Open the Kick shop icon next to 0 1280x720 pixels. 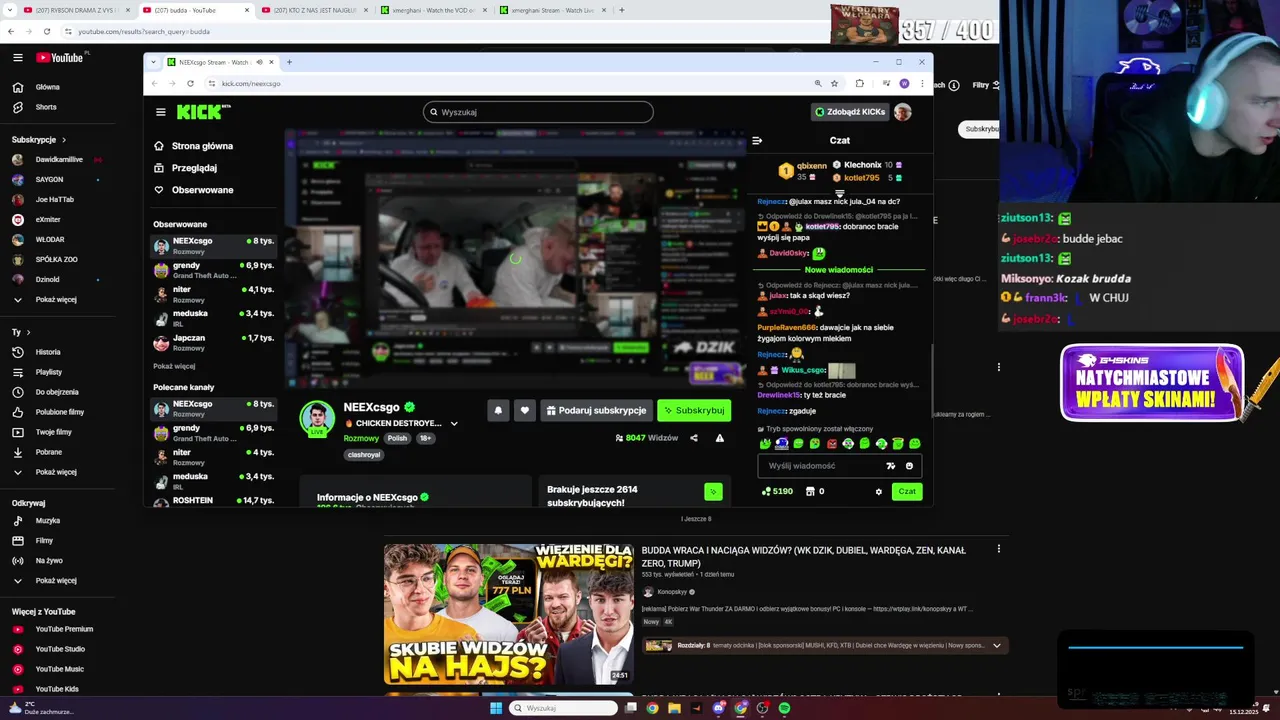[x=810, y=492]
